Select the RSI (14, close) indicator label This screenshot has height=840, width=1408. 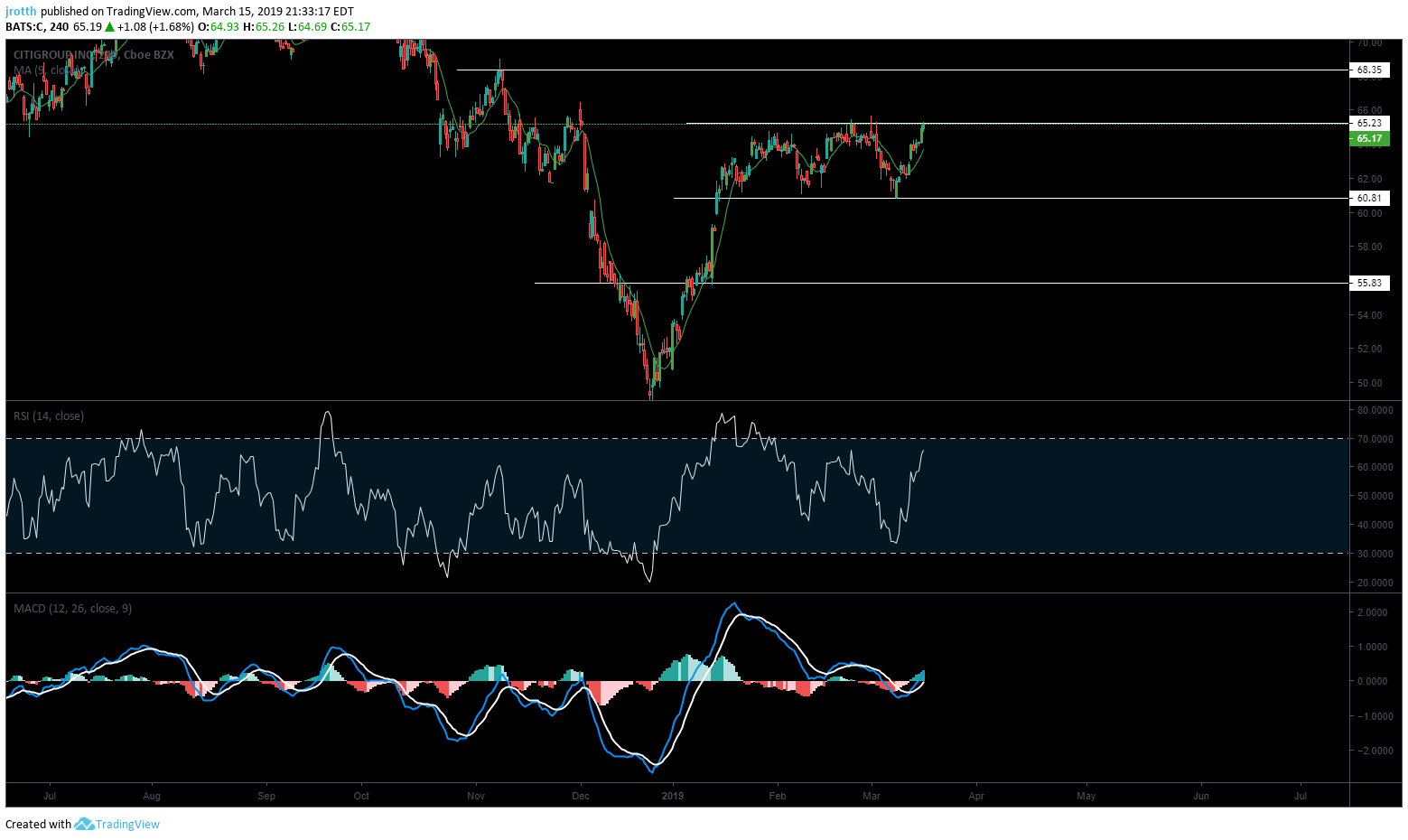pyautogui.click(x=49, y=415)
